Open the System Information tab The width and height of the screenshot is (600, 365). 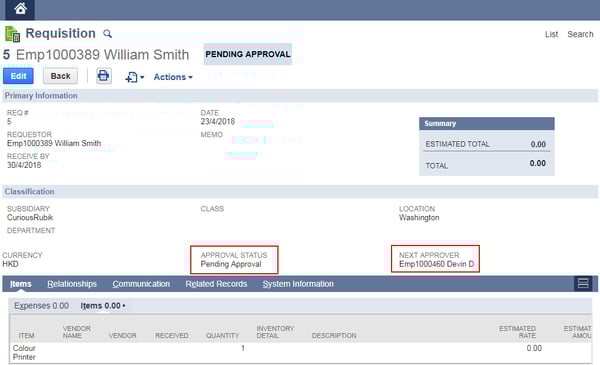point(298,284)
